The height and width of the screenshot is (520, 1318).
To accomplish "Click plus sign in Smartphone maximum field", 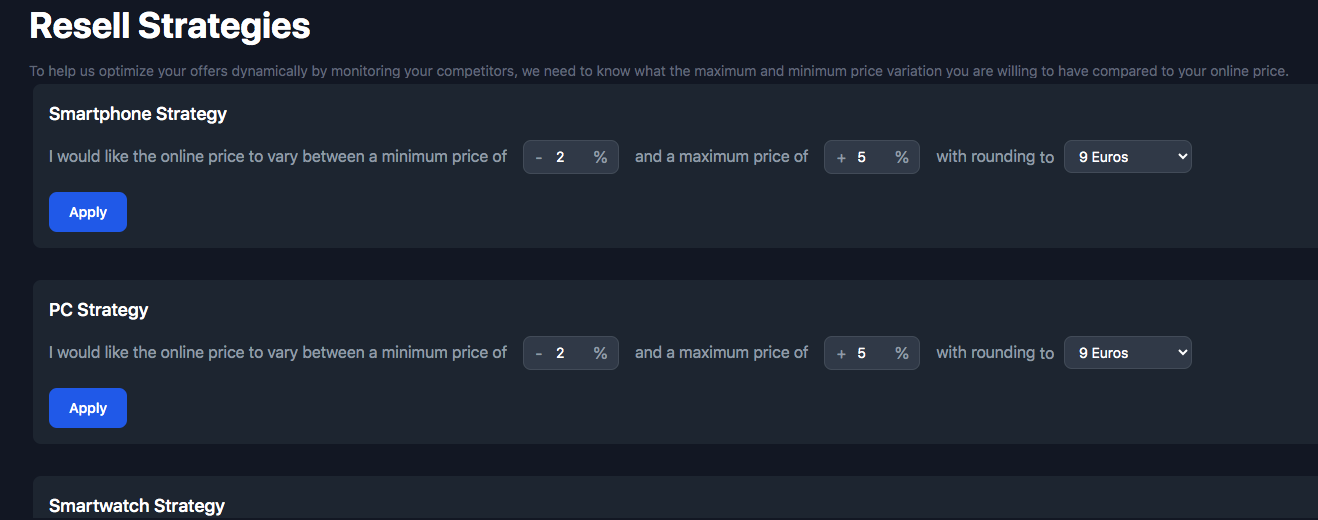I will tap(841, 157).
